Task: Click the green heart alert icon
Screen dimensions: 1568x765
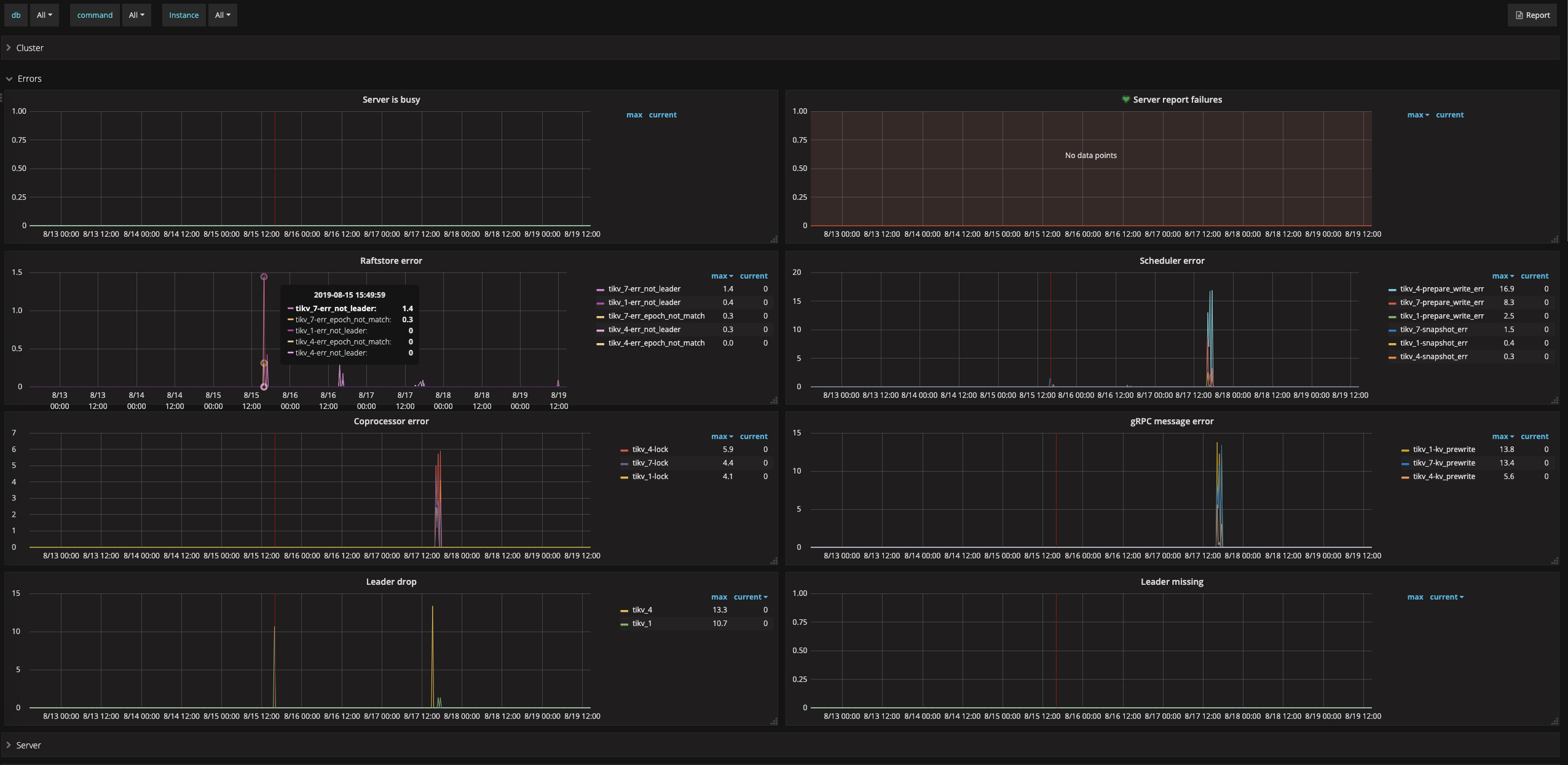Action: [1125, 100]
